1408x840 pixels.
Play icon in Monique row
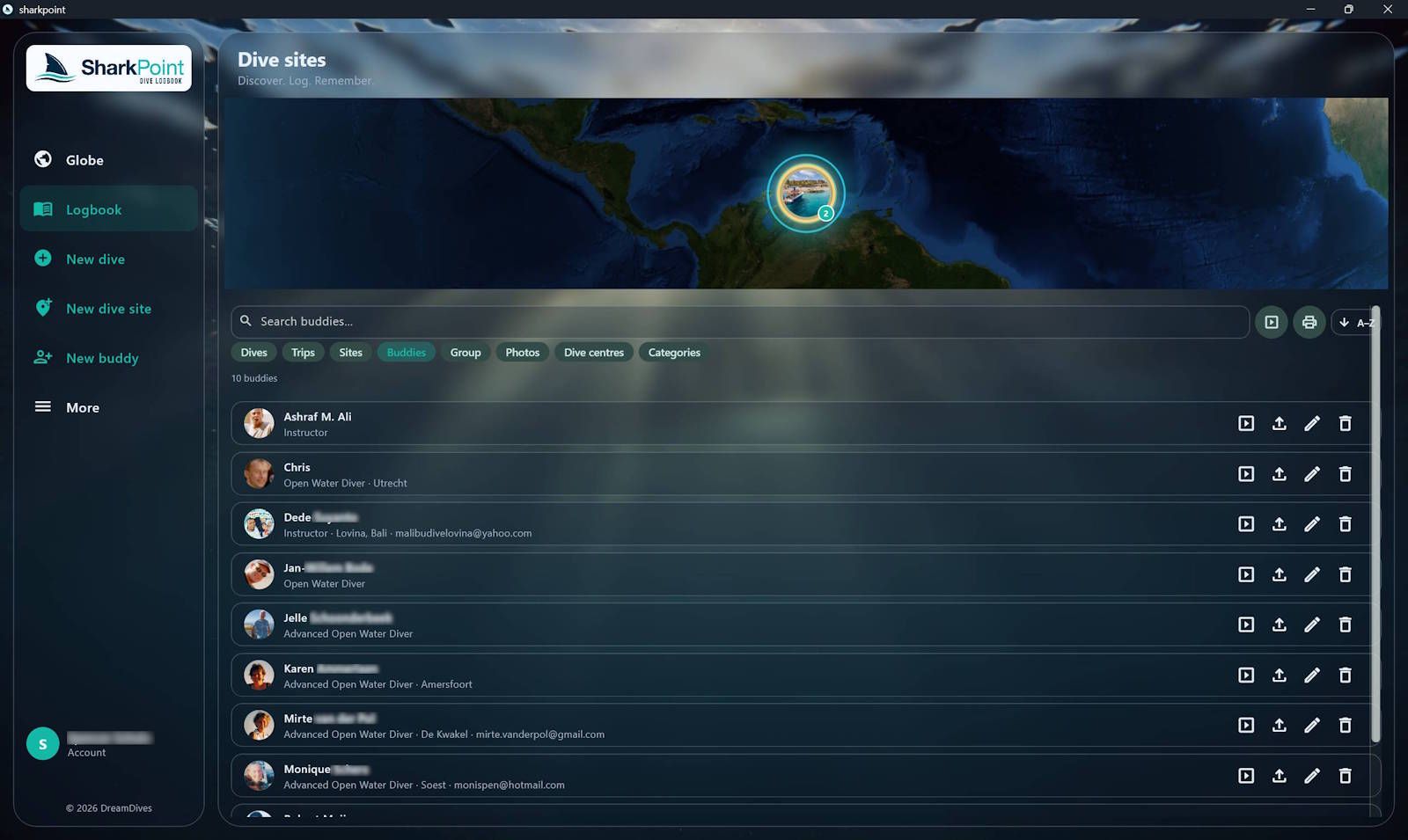tap(1246, 776)
